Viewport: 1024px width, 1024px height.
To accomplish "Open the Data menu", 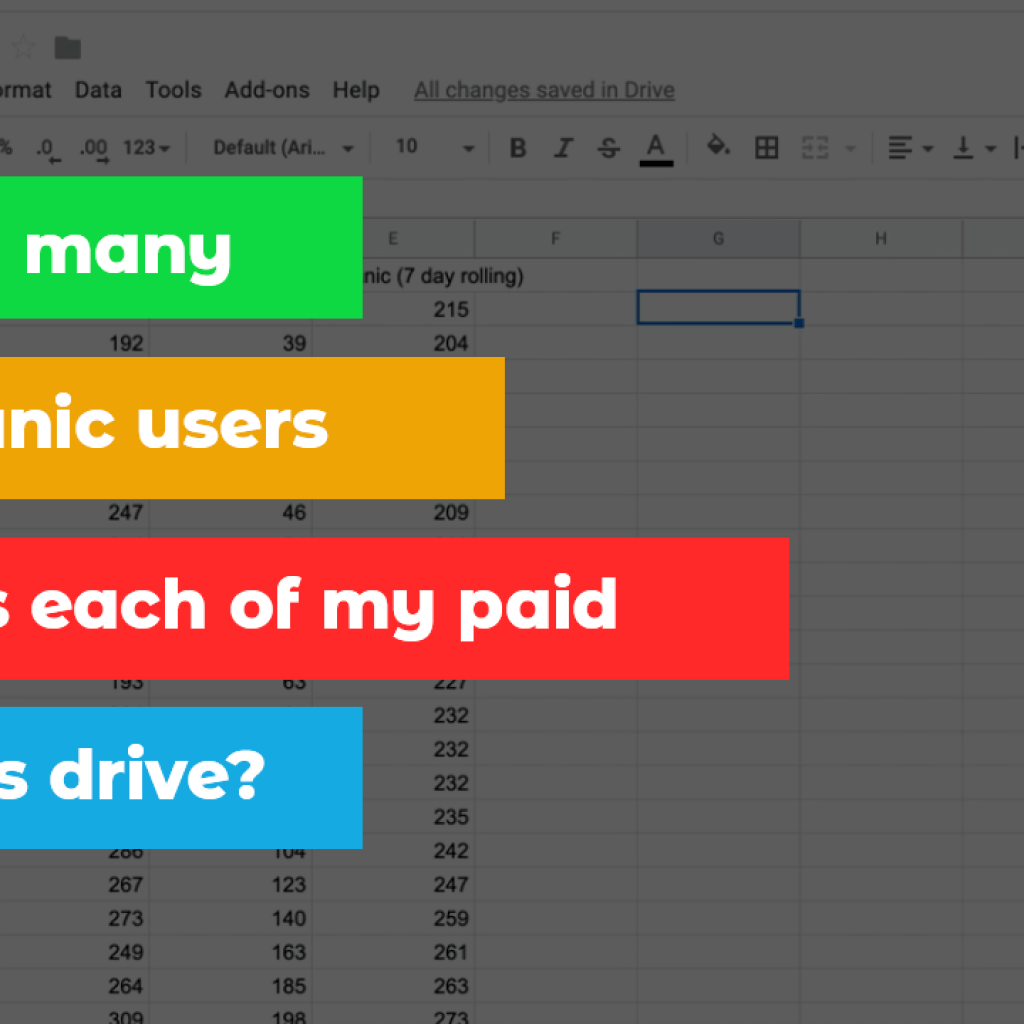I will click(98, 90).
